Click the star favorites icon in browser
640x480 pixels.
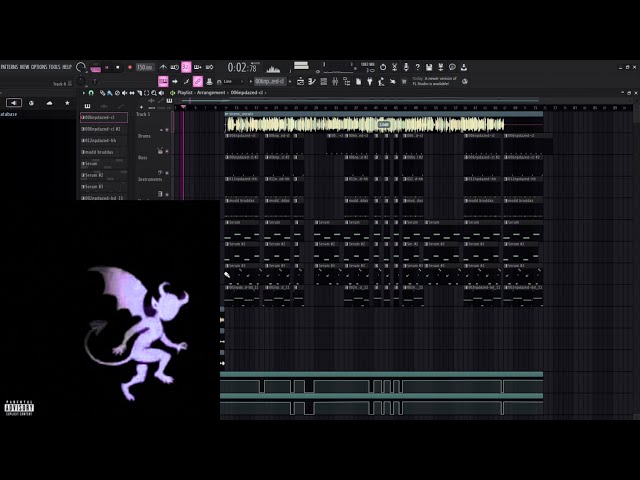click(67, 103)
